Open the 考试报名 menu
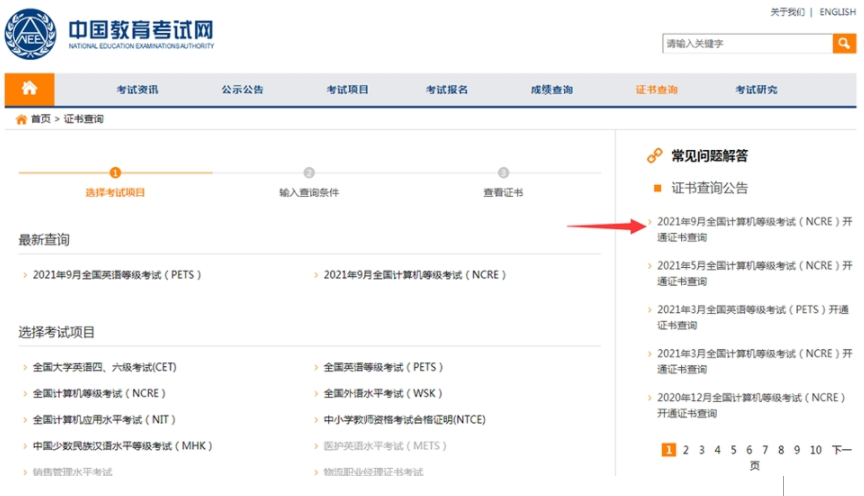The width and height of the screenshot is (864, 496). pyautogui.click(x=447, y=89)
